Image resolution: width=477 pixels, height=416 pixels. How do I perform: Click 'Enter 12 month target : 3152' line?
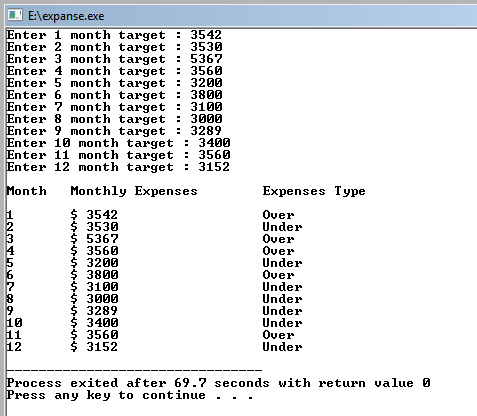tap(118, 167)
